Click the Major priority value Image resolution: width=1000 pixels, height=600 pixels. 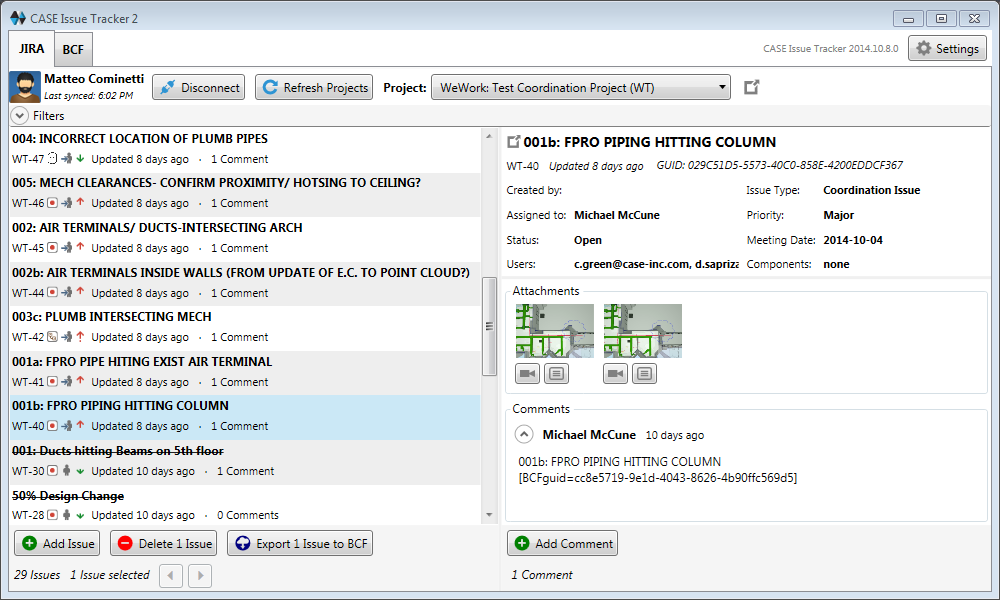pyautogui.click(x=838, y=215)
